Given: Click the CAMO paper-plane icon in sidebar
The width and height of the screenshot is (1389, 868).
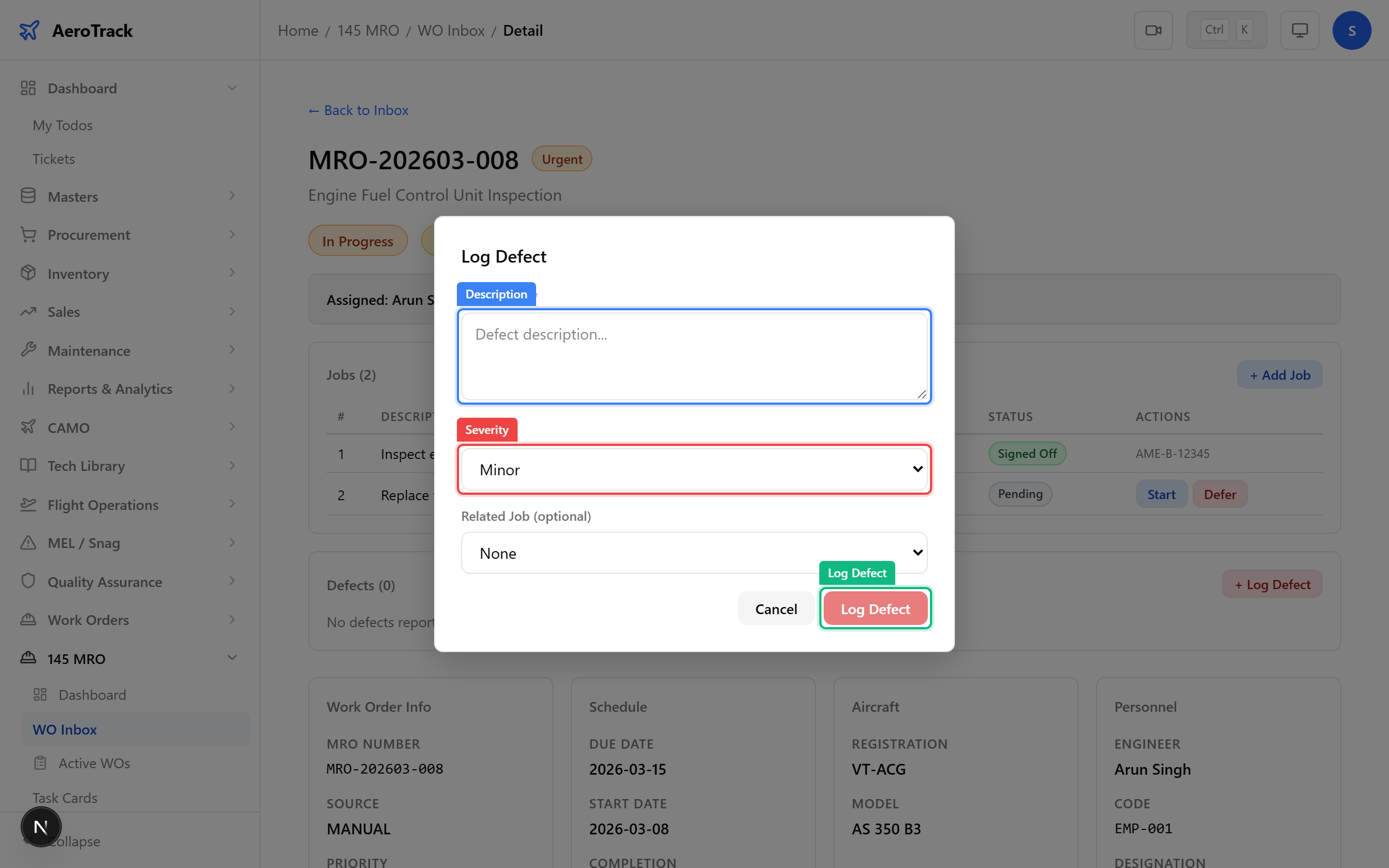Looking at the screenshot, I should pos(28,427).
